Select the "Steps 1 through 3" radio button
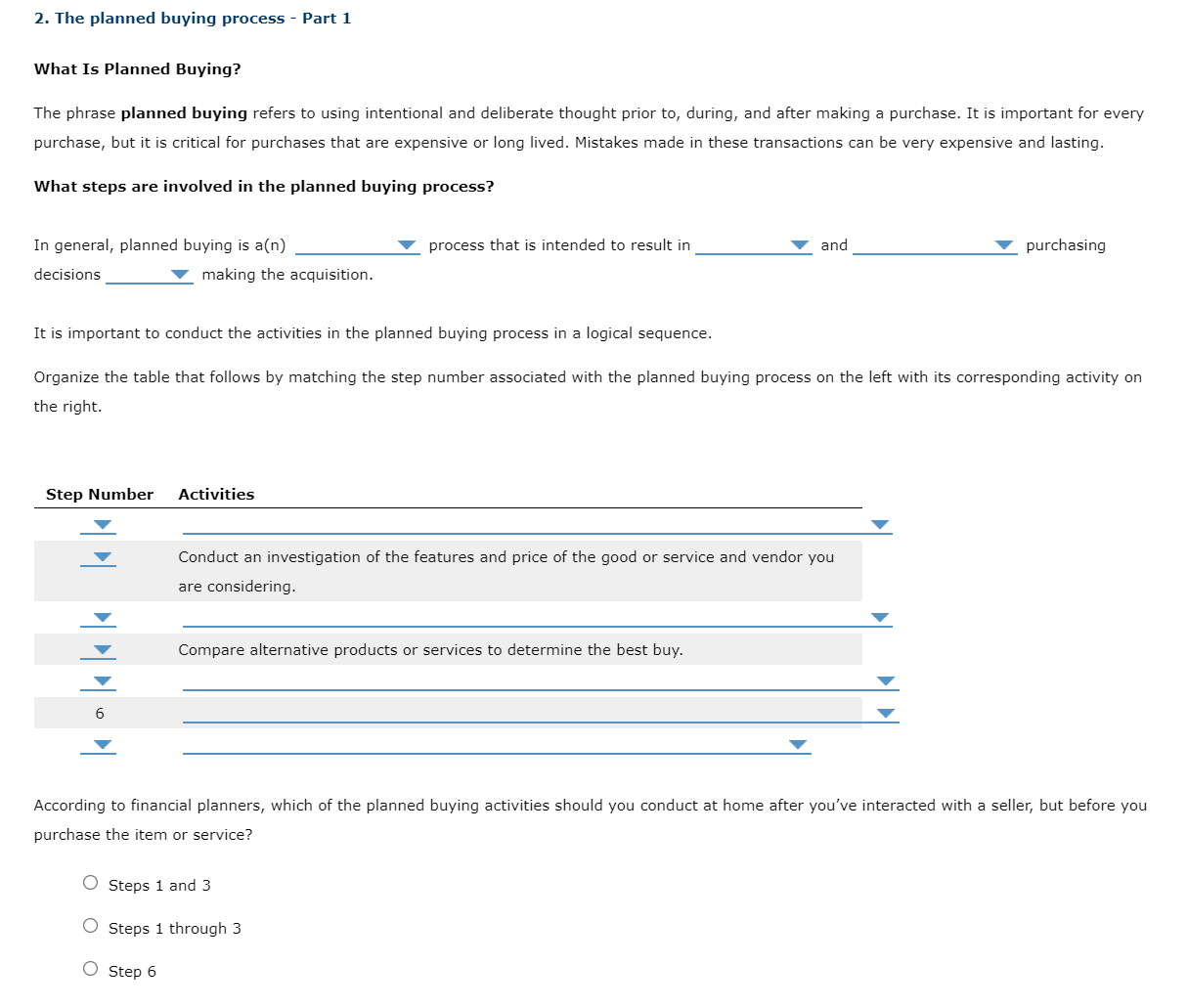 click(90, 925)
